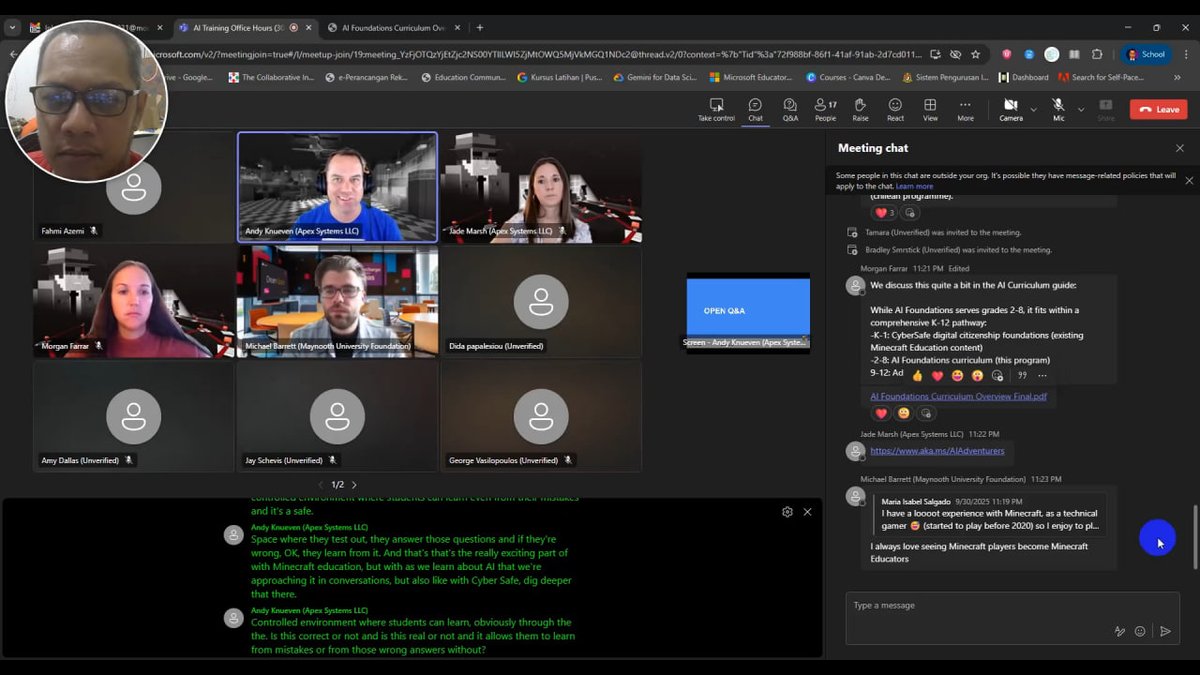Viewport: 1200px width, 675px height.
Task: Open the aka.ms/AIAdventurers link
Action: (x=937, y=451)
